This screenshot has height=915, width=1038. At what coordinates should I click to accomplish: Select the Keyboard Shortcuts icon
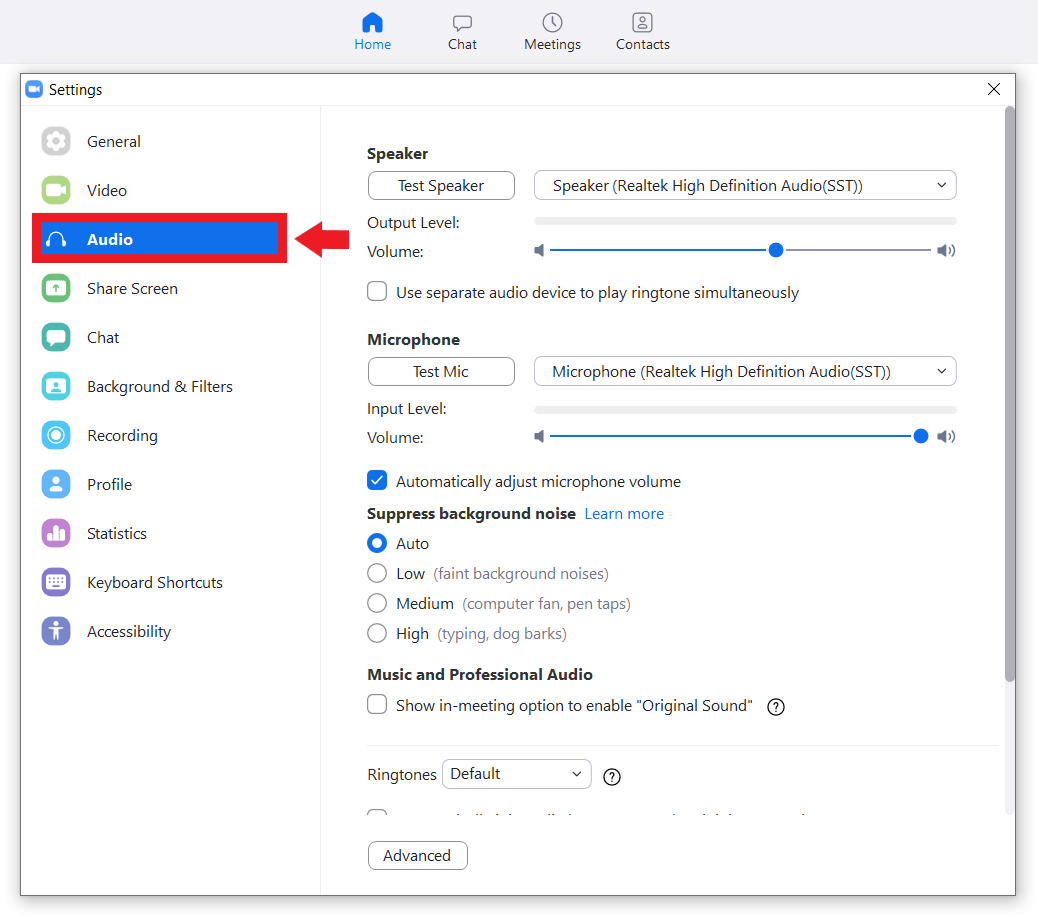[x=56, y=582]
